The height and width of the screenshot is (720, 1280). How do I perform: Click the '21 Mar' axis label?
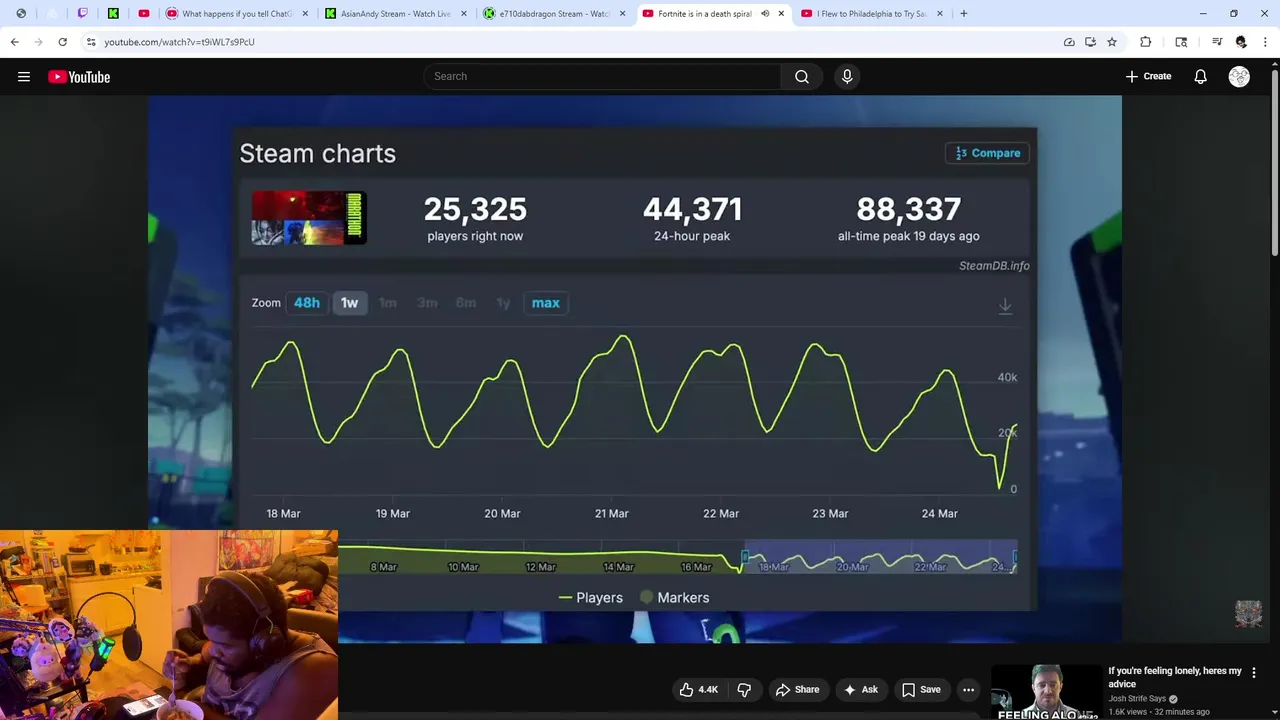coord(612,514)
